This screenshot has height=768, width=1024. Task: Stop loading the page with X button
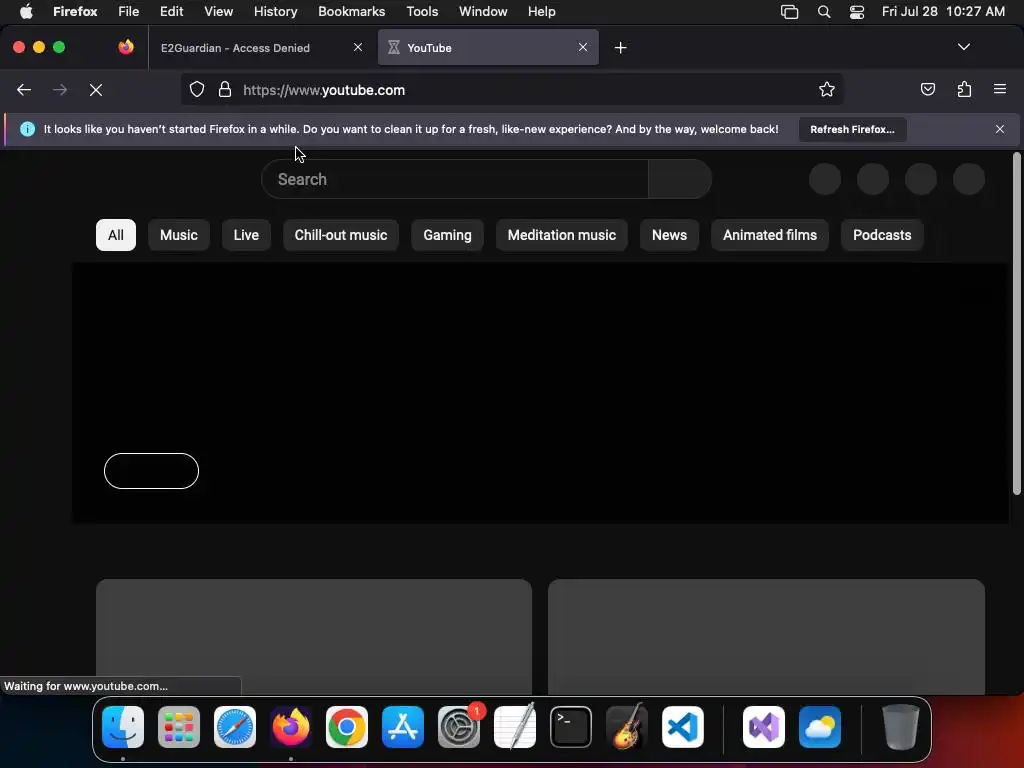[96, 90]
